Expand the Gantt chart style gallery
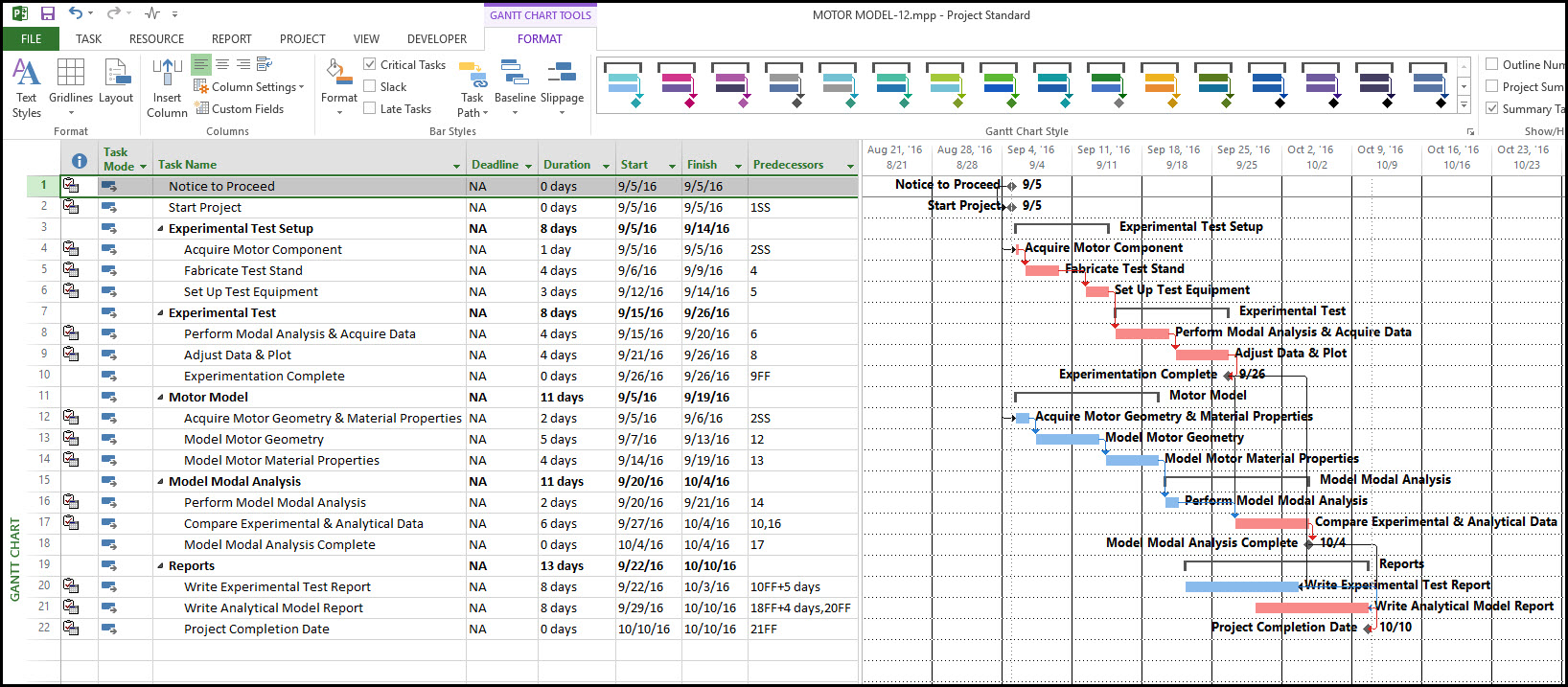This screenshot has height=687, width=1568. coord(1464,104)
